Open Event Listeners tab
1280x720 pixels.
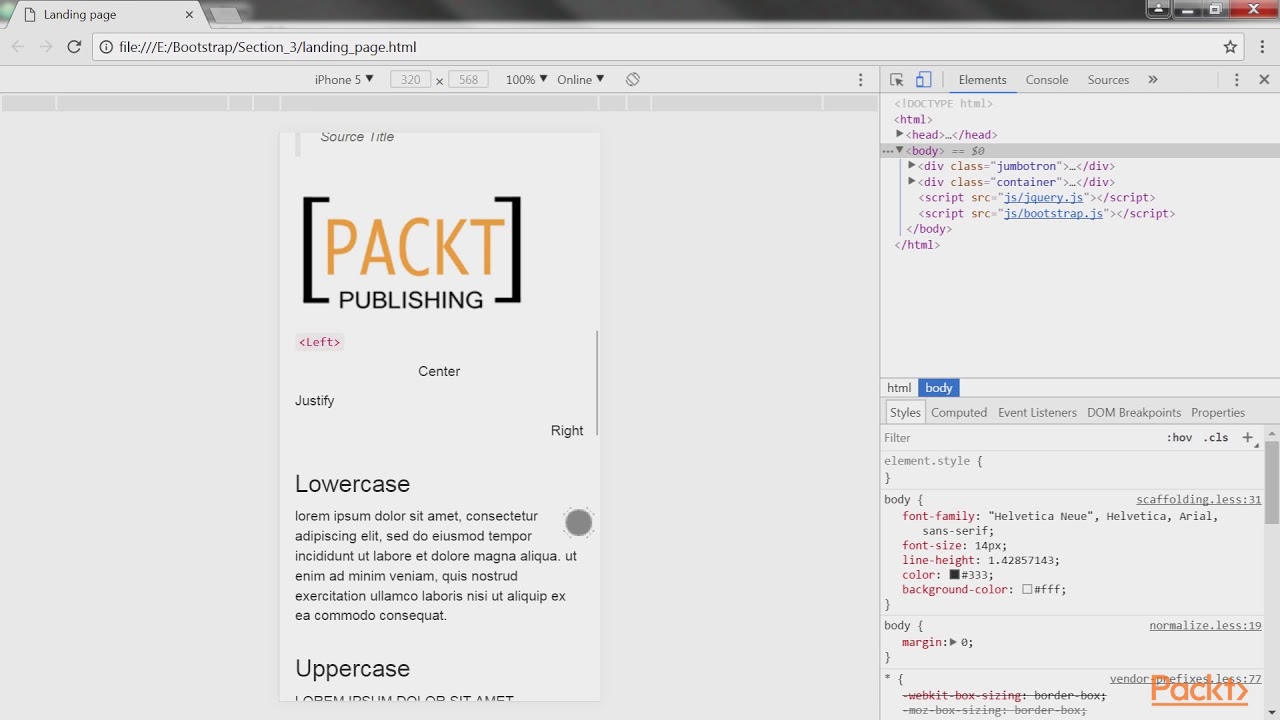coord(1037,412)
